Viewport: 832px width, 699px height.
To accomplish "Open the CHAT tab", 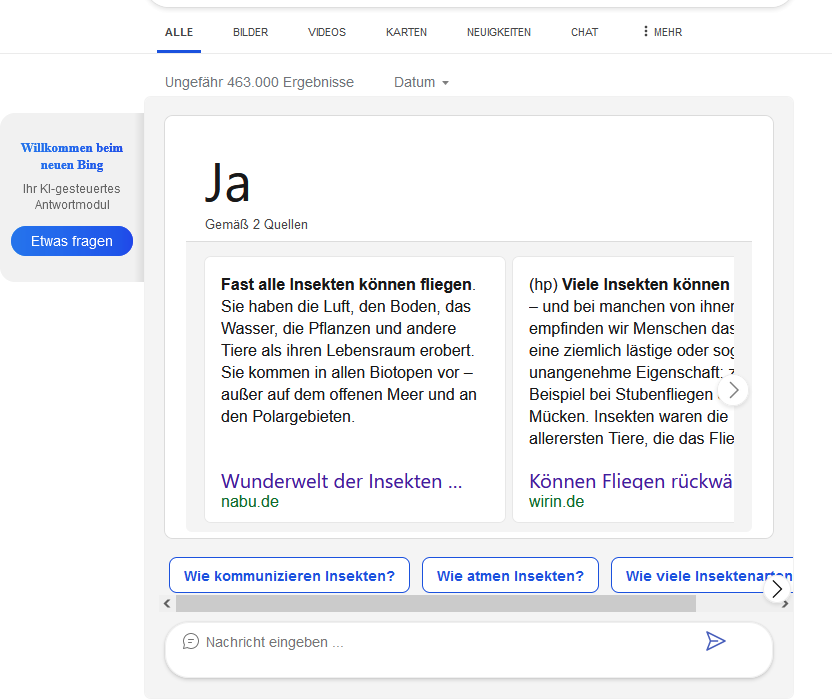I will coord(585,32).
